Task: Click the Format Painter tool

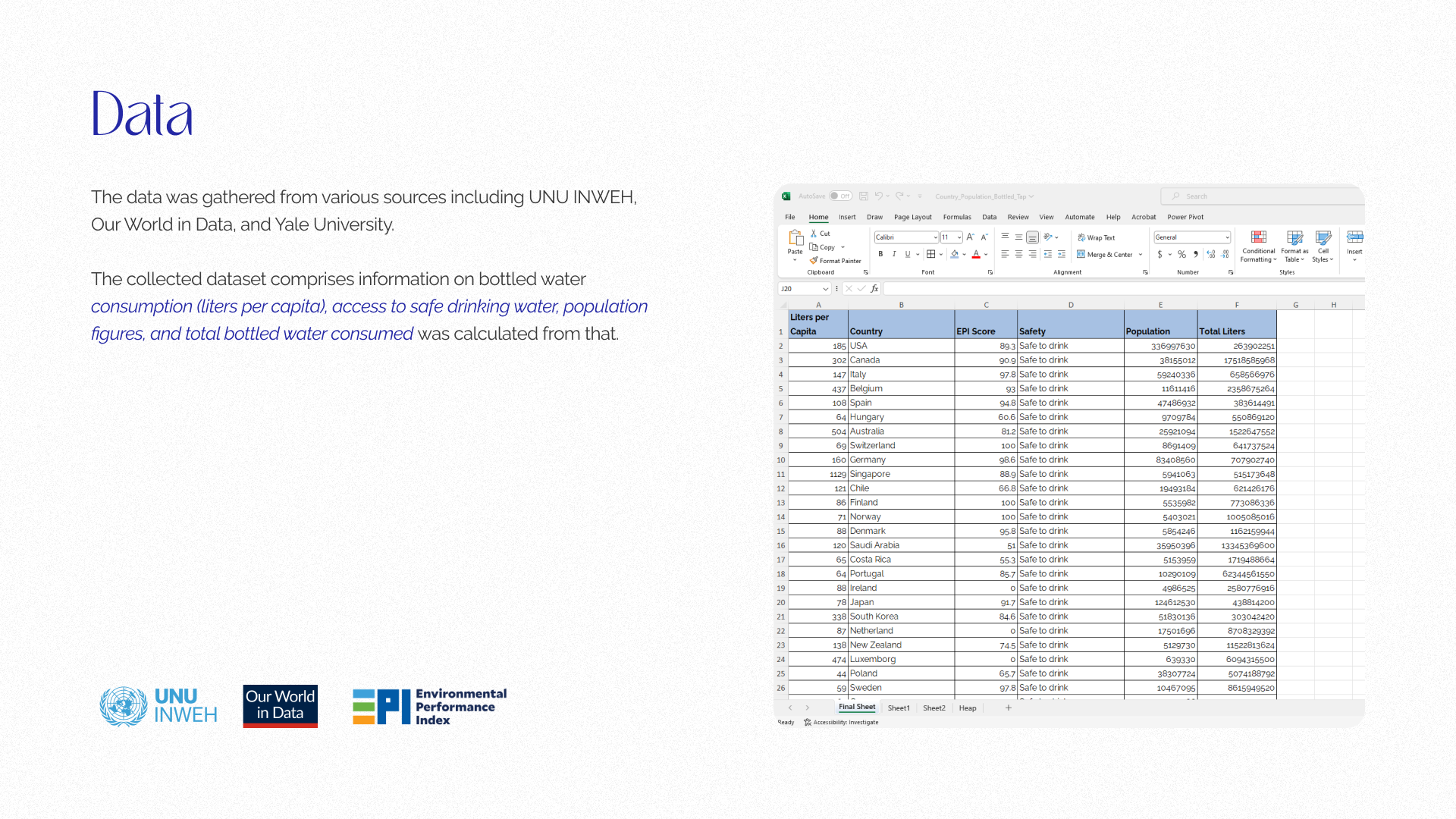Action: (x=835, y=261)
